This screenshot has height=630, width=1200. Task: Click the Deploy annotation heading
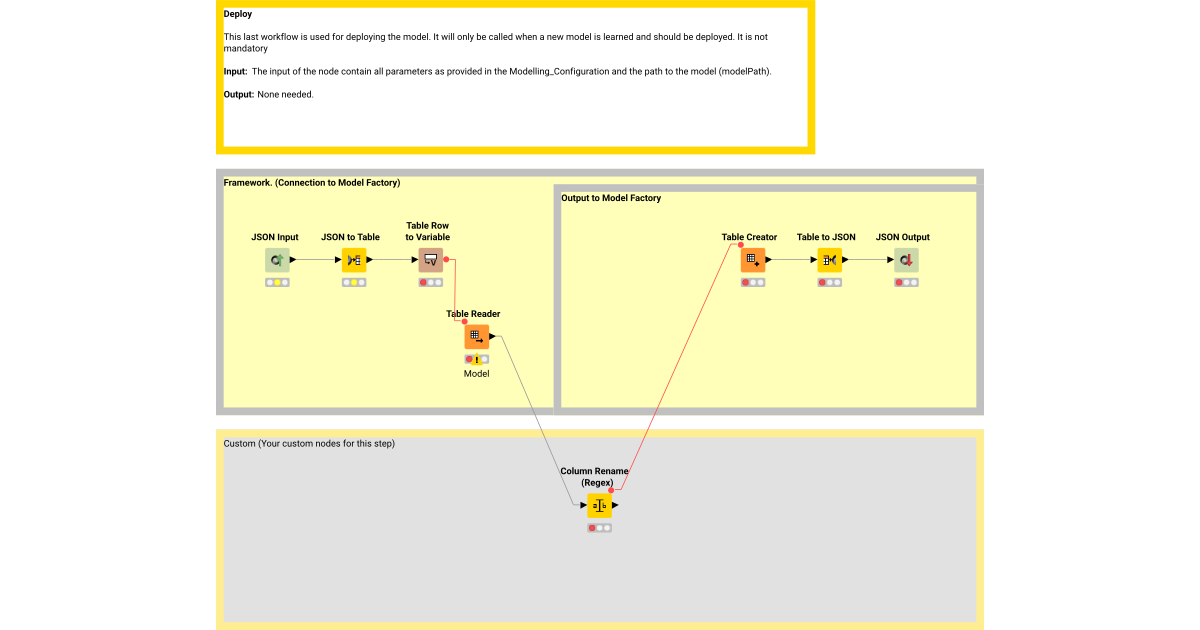(238, 14)
